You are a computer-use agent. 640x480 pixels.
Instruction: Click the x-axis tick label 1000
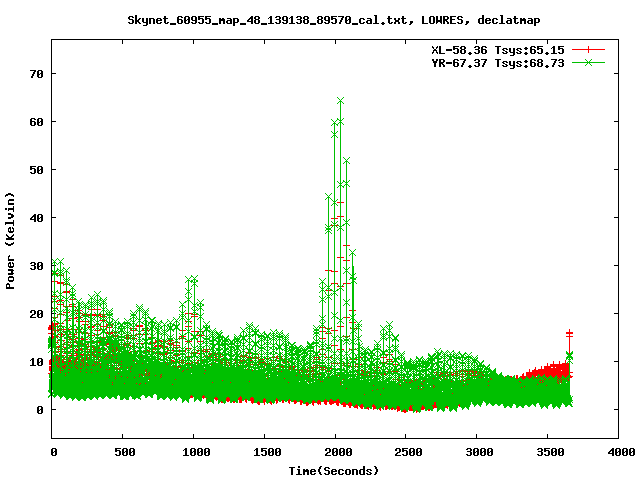click(x=194, y=452)
